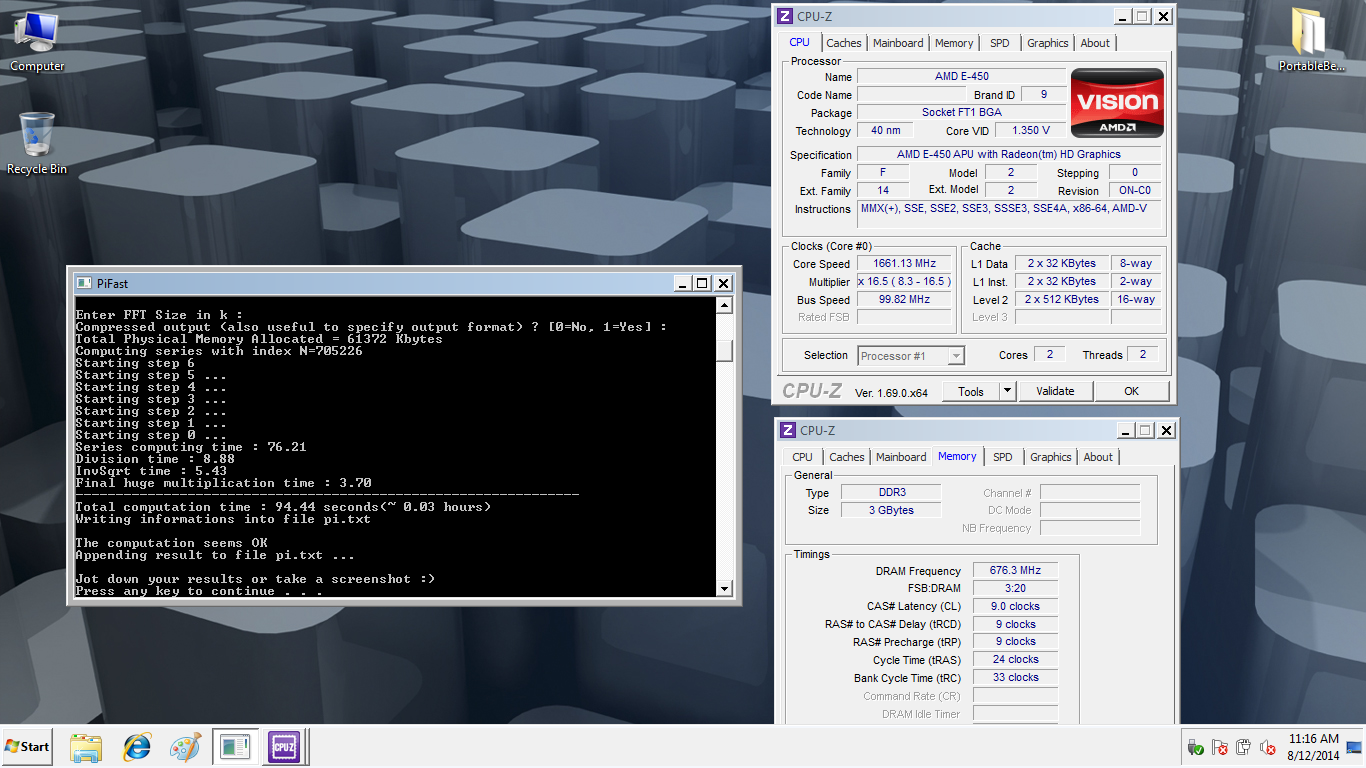Viewport: 1366px width, 768px height.
Task: Click the Memory Size value 3 GBytes
Action: (x=890, y=510)
